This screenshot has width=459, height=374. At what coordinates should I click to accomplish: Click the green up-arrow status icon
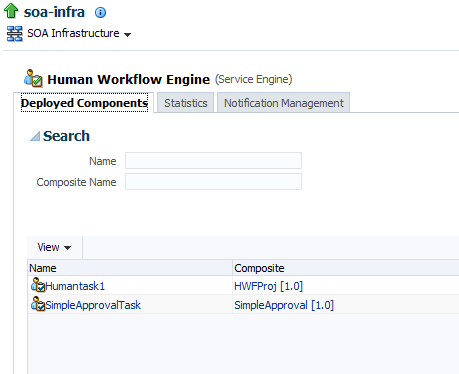click(11, 11)
